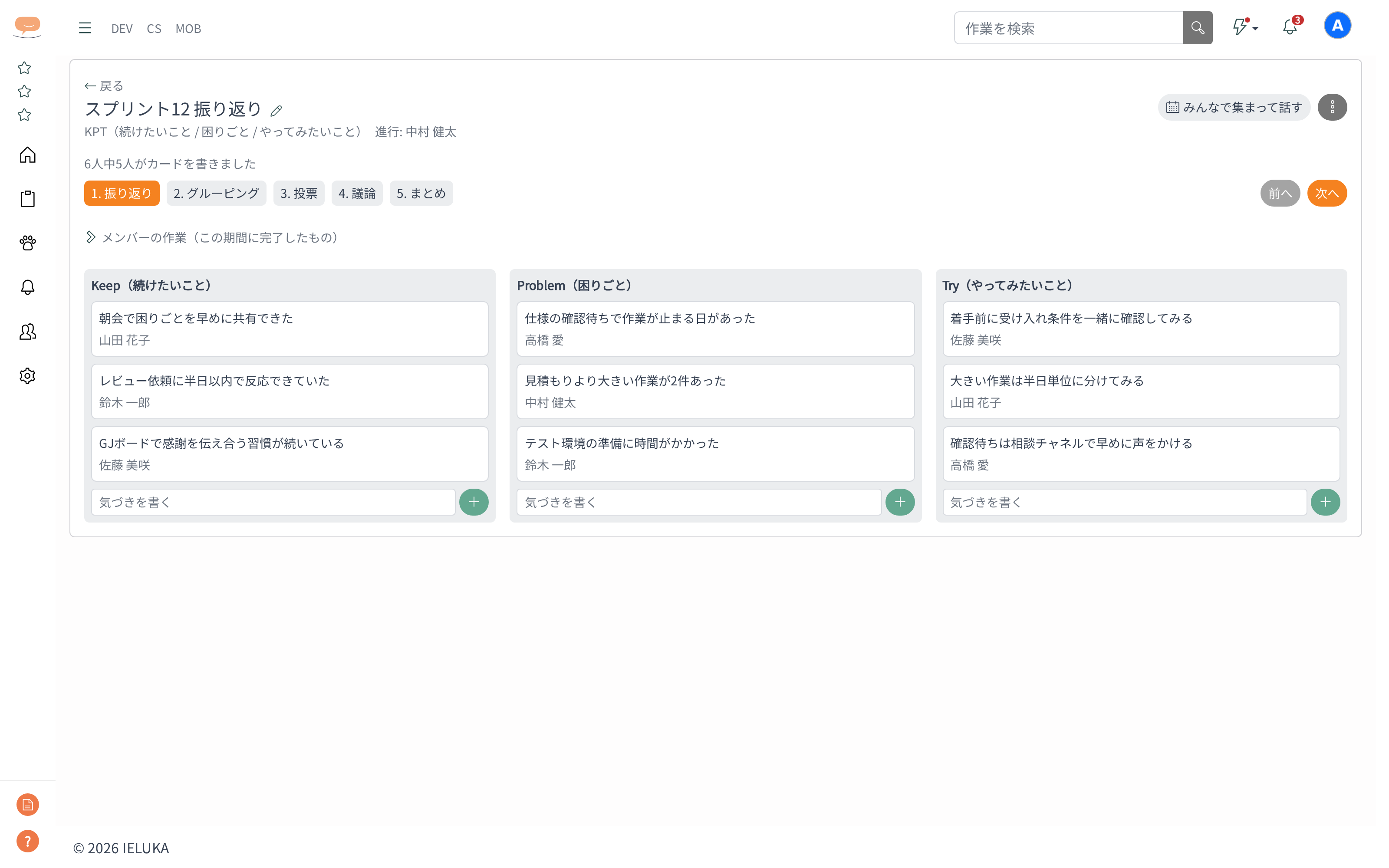
Task: Add card with Keep column plus button
Action: click(x=474, y=502)
